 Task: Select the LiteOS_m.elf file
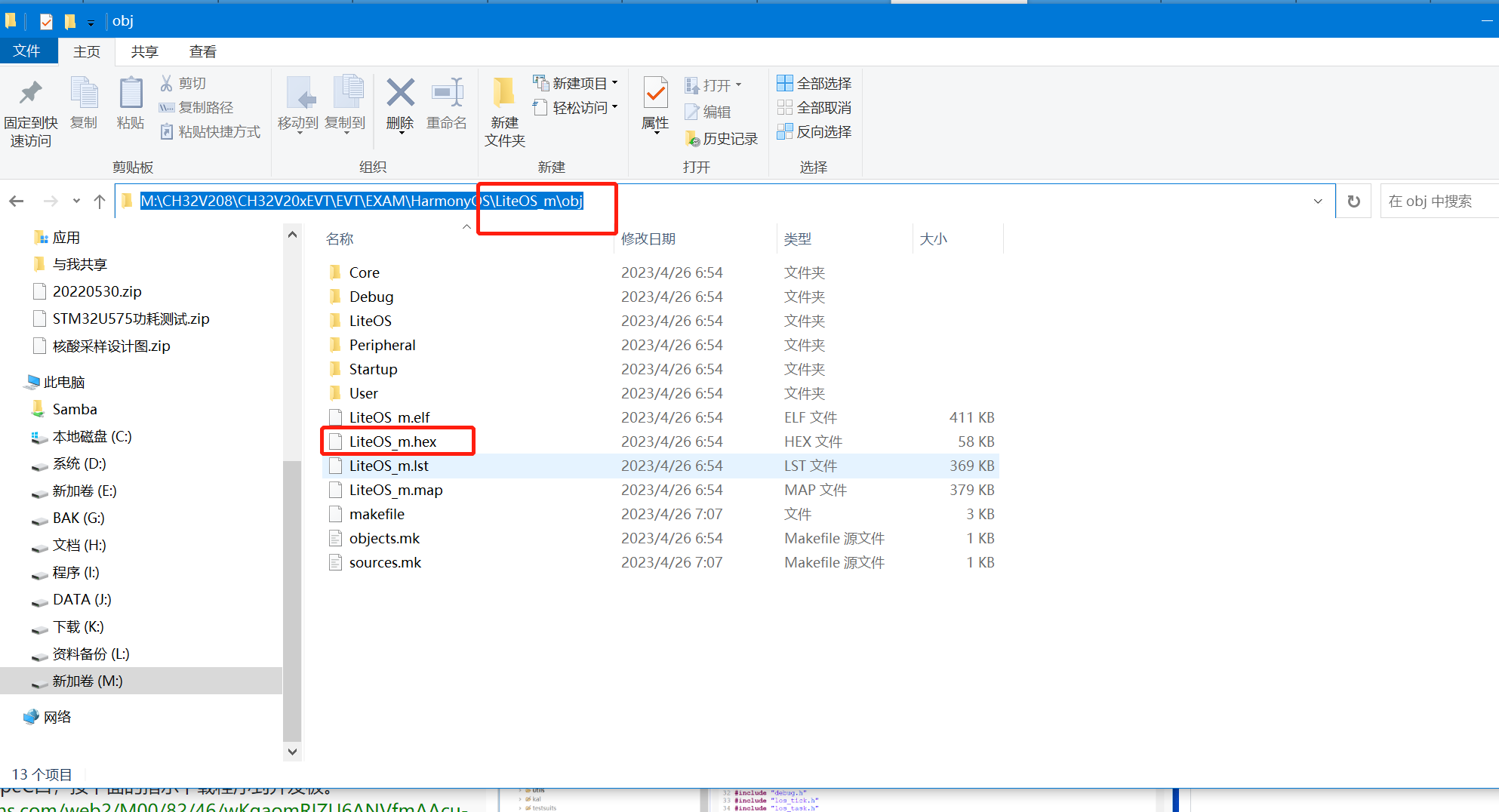click(389, 417)
